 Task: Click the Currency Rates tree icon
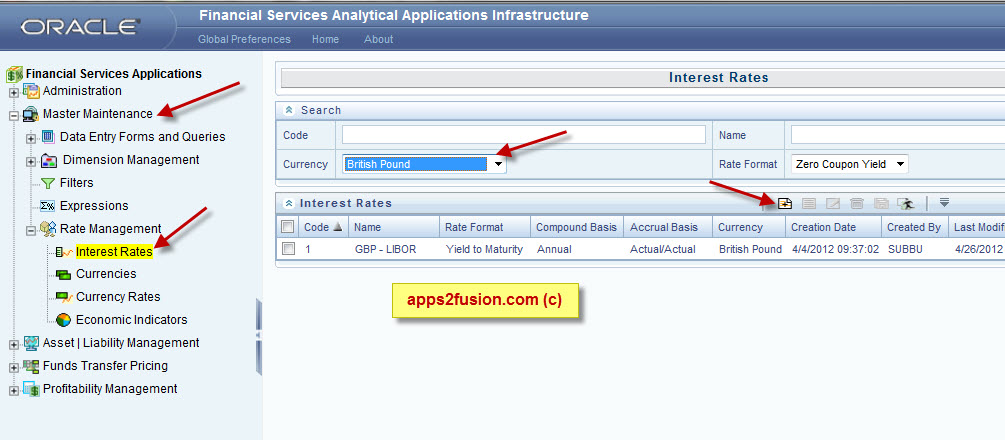(63, 297)
